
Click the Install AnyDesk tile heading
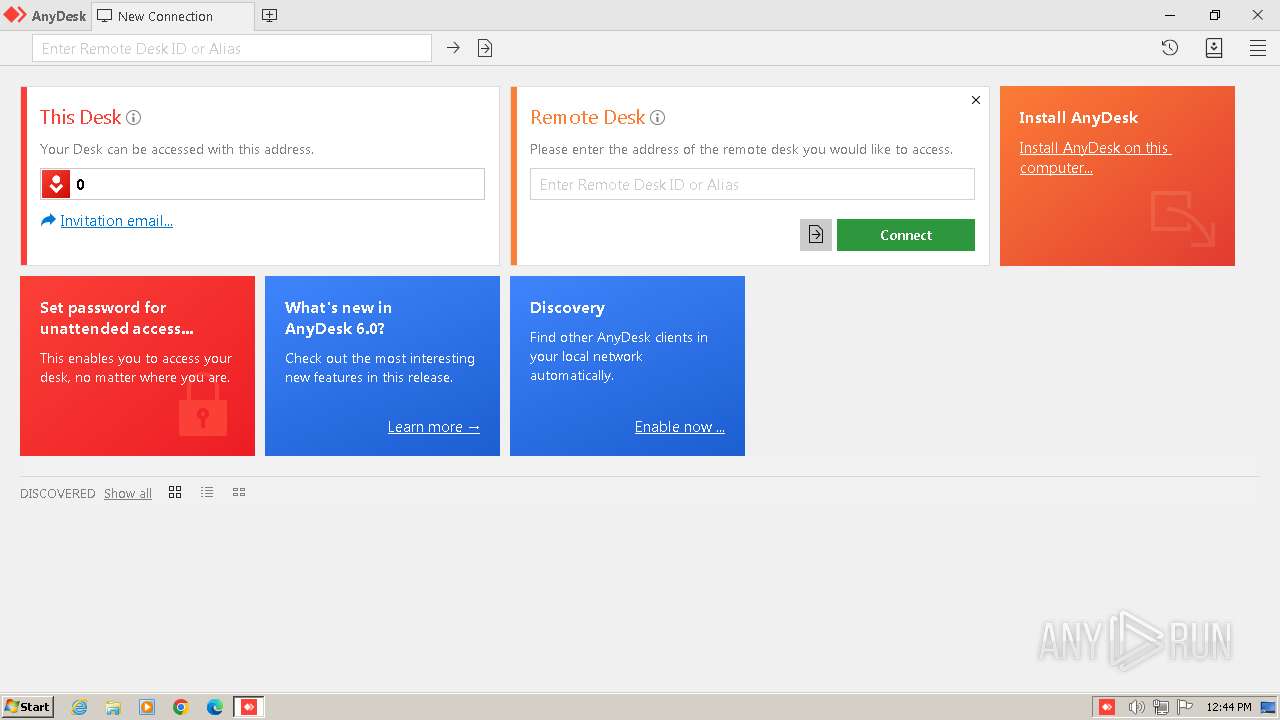[1078, 118]
